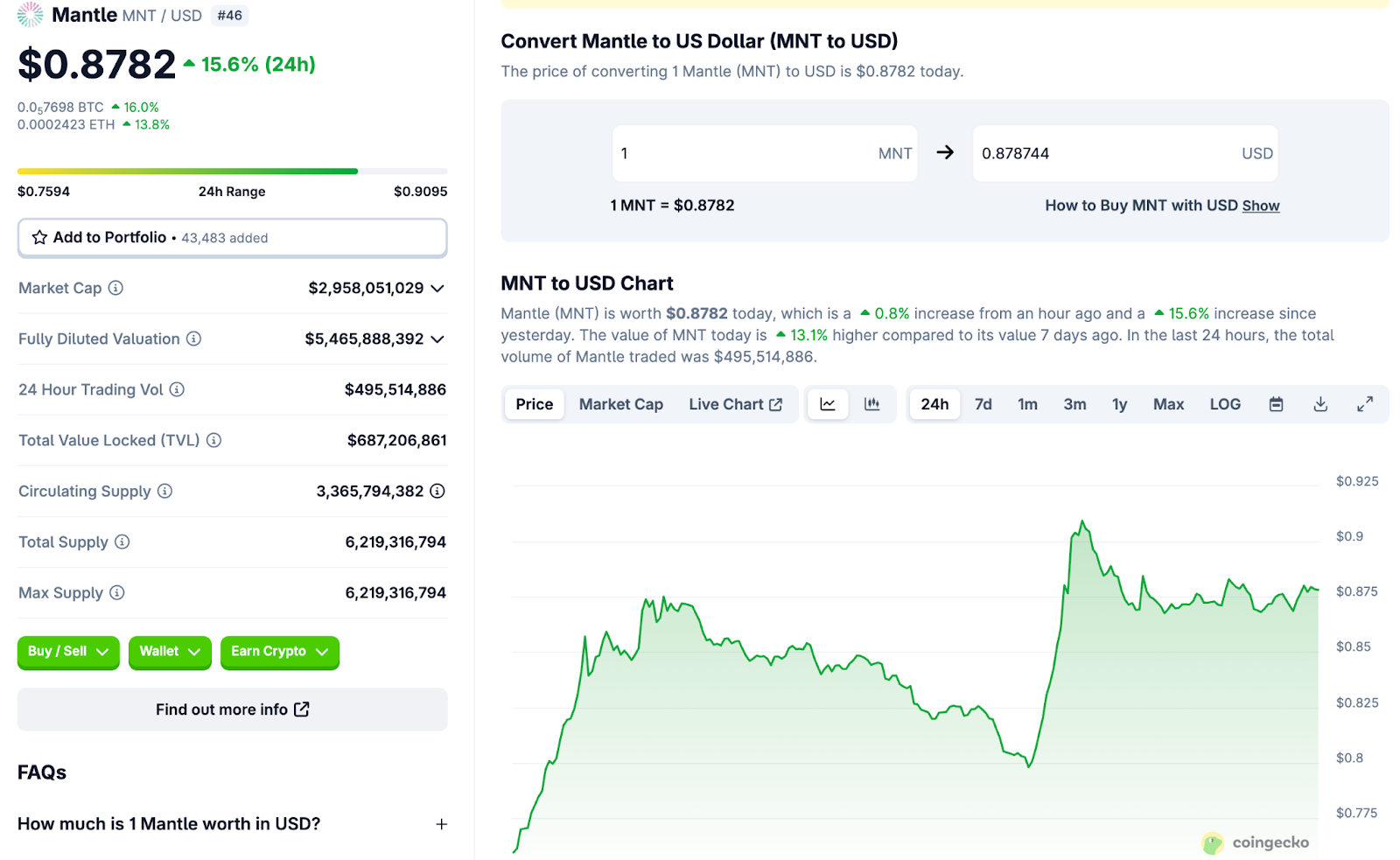Select the 7d time range

point(983,404)
